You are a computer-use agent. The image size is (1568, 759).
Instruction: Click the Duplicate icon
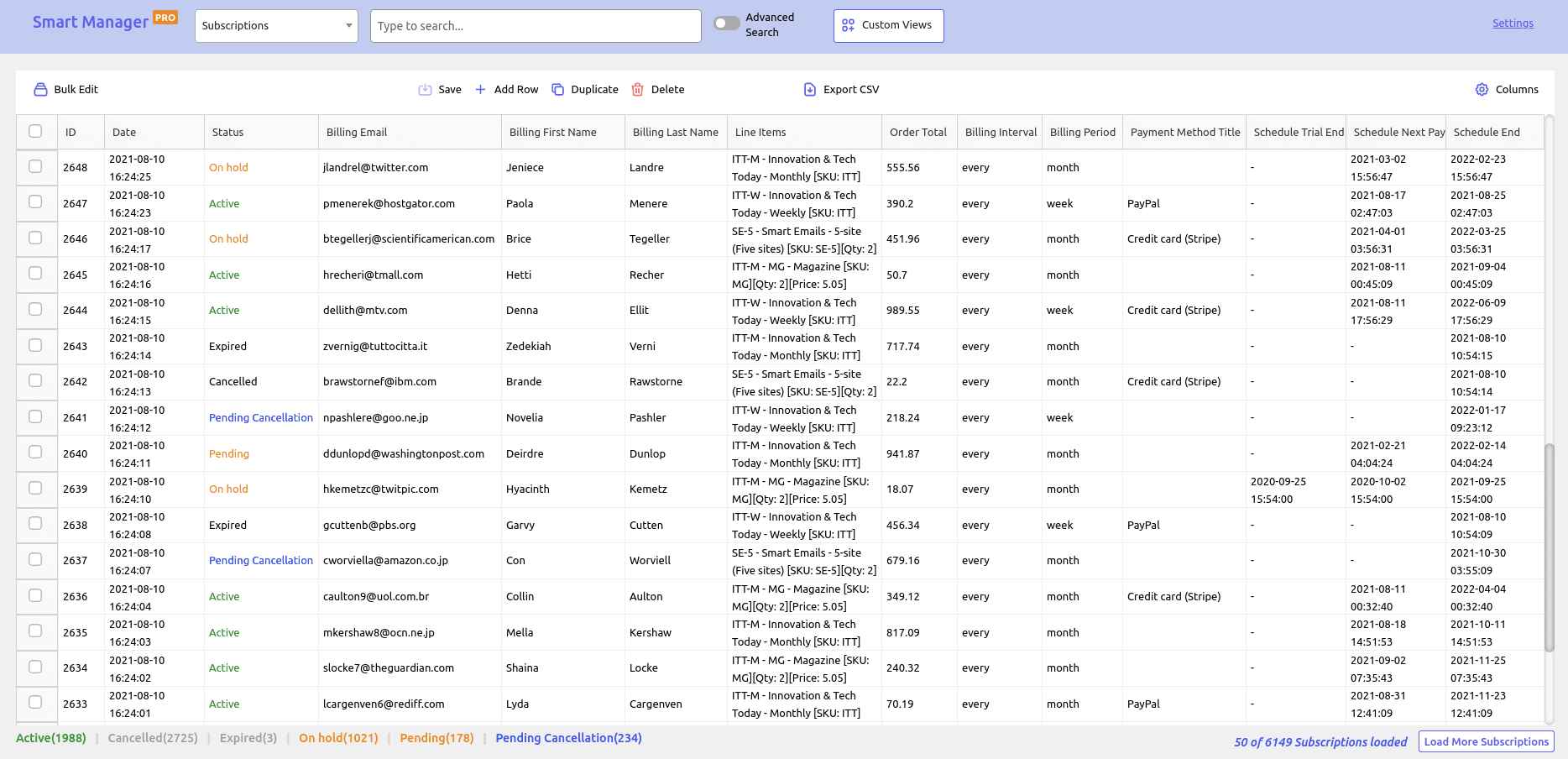tap(557, 89)
